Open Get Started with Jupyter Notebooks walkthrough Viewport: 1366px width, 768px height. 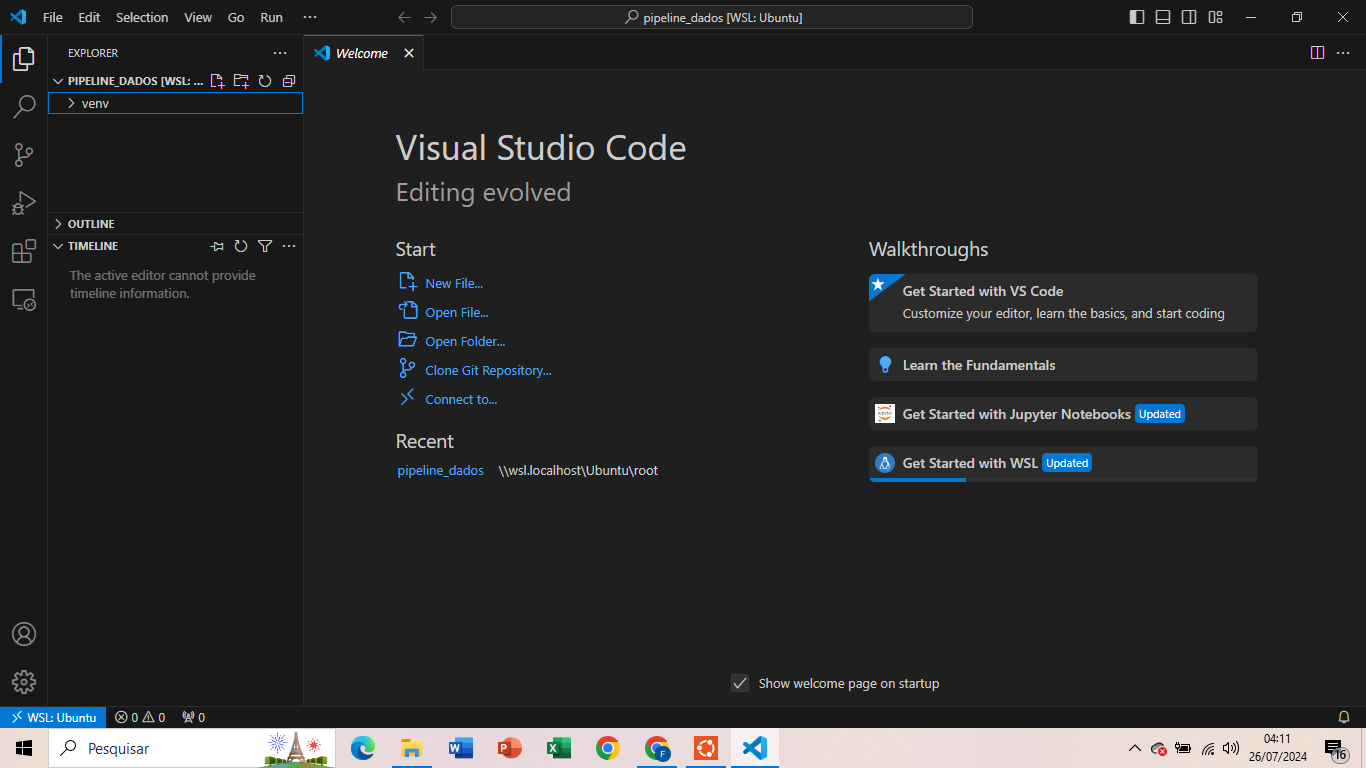tap(1063, 414)
